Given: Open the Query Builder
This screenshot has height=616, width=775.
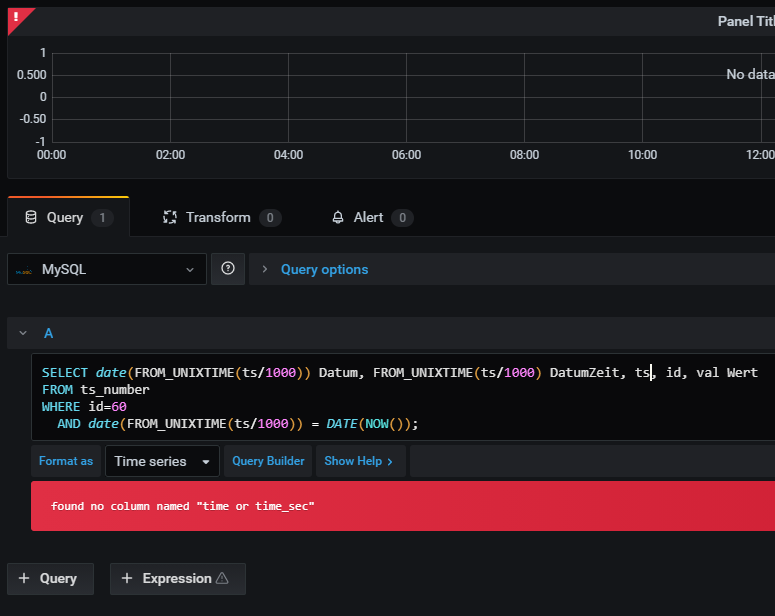Looking at the screenshot, I should pyautogui.click(x=267, y=461).
